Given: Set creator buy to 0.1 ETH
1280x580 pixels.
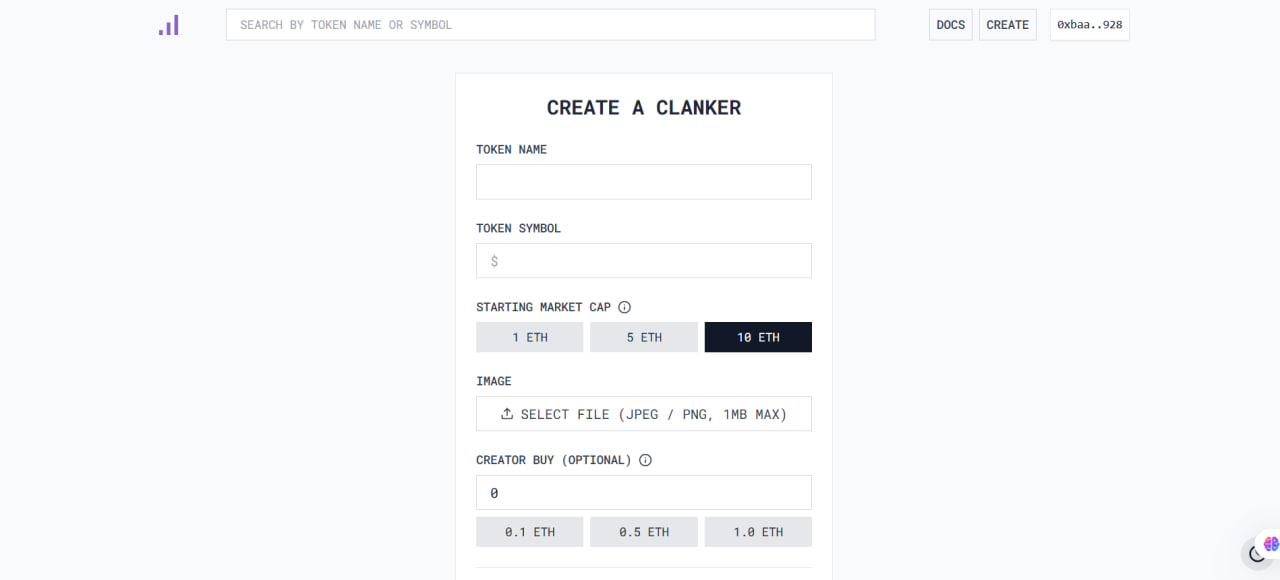Looking at the screenshot, I should pos(530,532).
